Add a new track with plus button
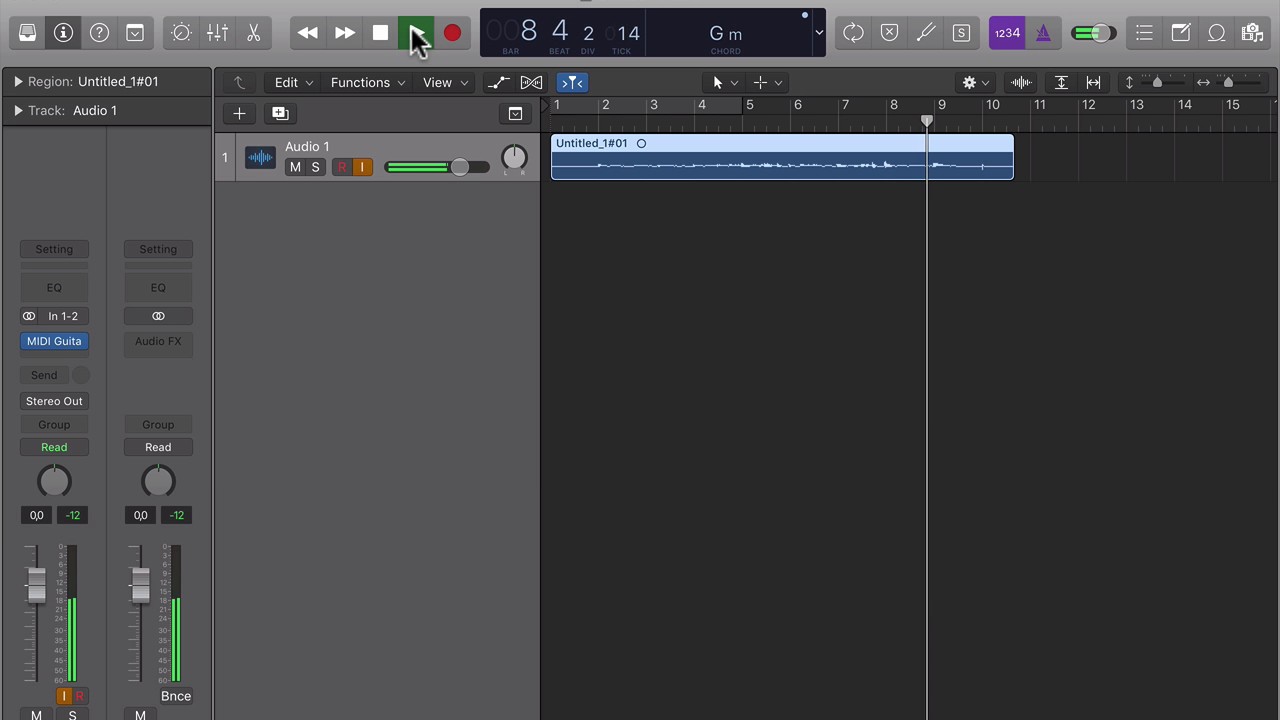This screenshot has height=720, width=1280. click(x=239, y=113)
